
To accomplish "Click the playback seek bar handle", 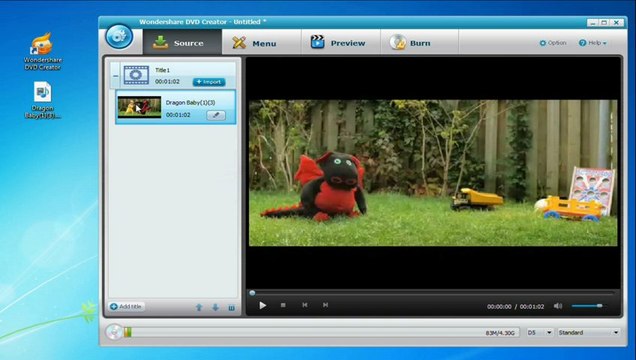I will coord(252,293).
